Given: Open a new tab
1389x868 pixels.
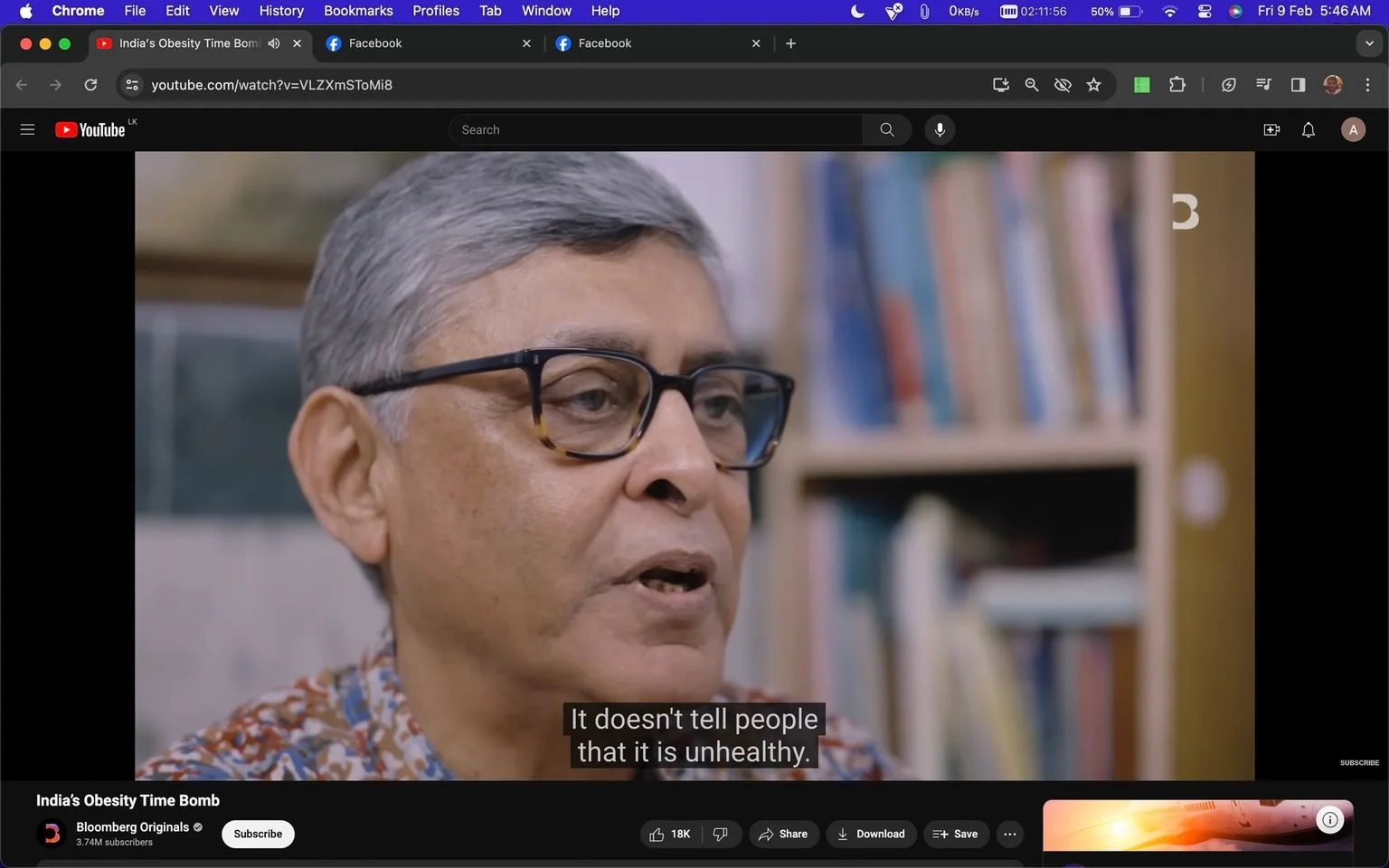Looking at the screenshot, I should [790, 43].
